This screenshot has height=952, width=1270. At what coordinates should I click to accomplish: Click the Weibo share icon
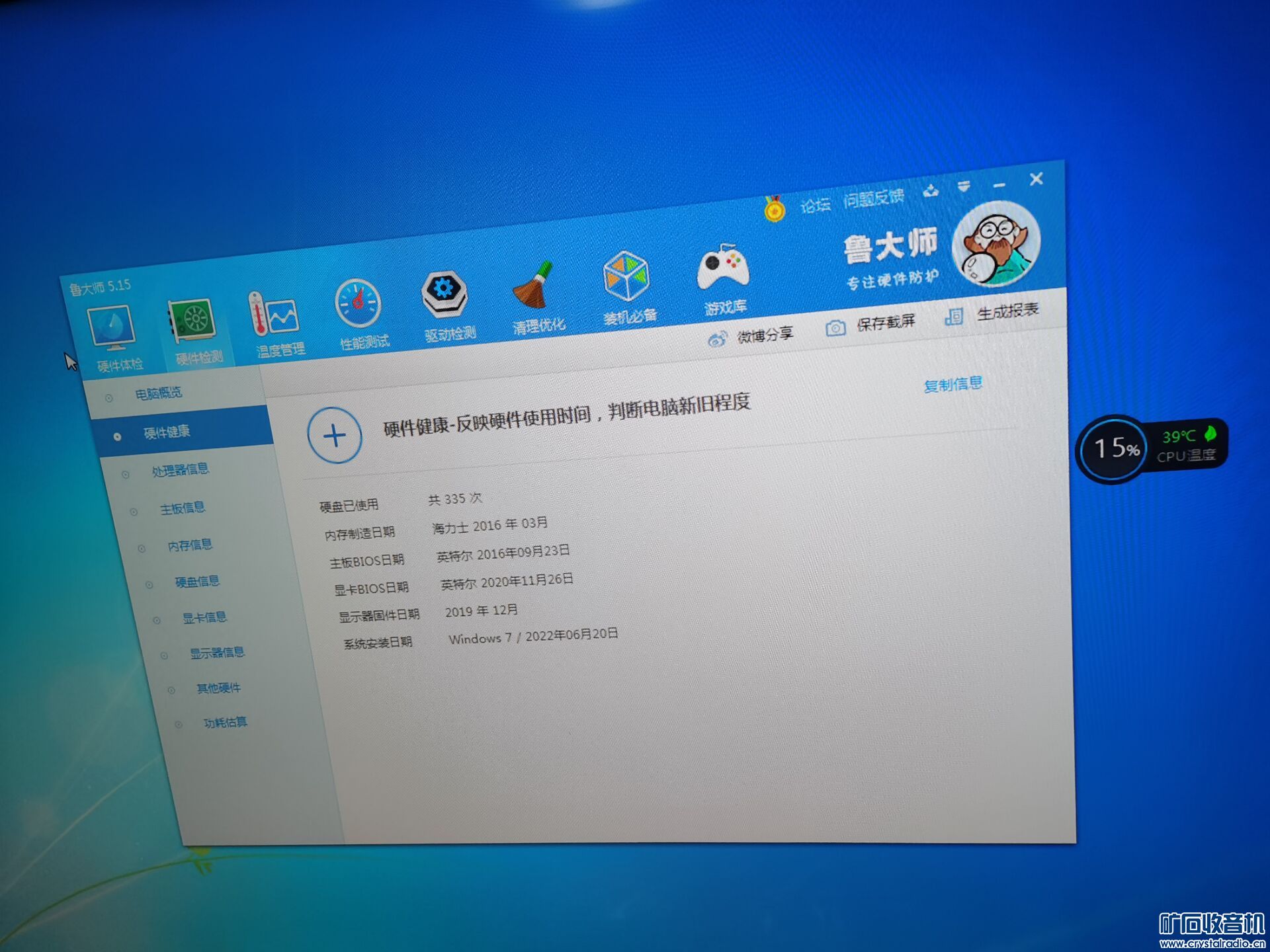717,340
